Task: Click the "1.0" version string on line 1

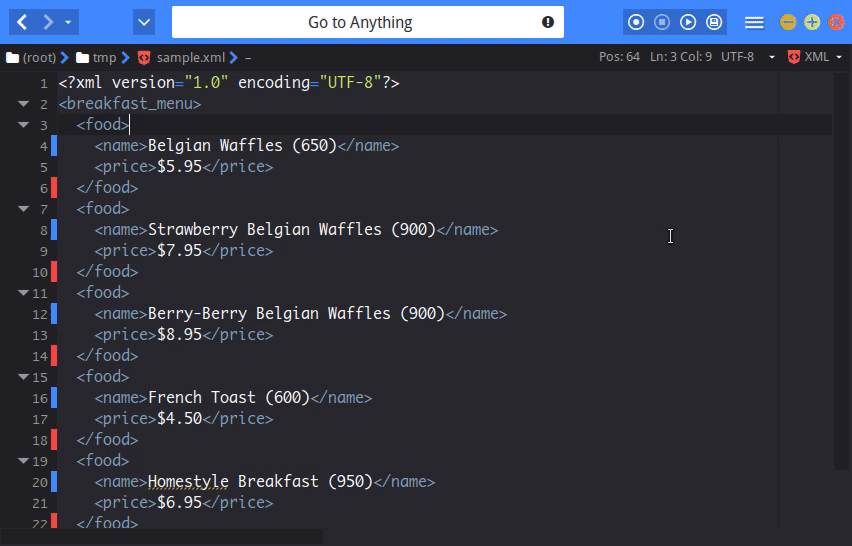Action: [206, 82]
